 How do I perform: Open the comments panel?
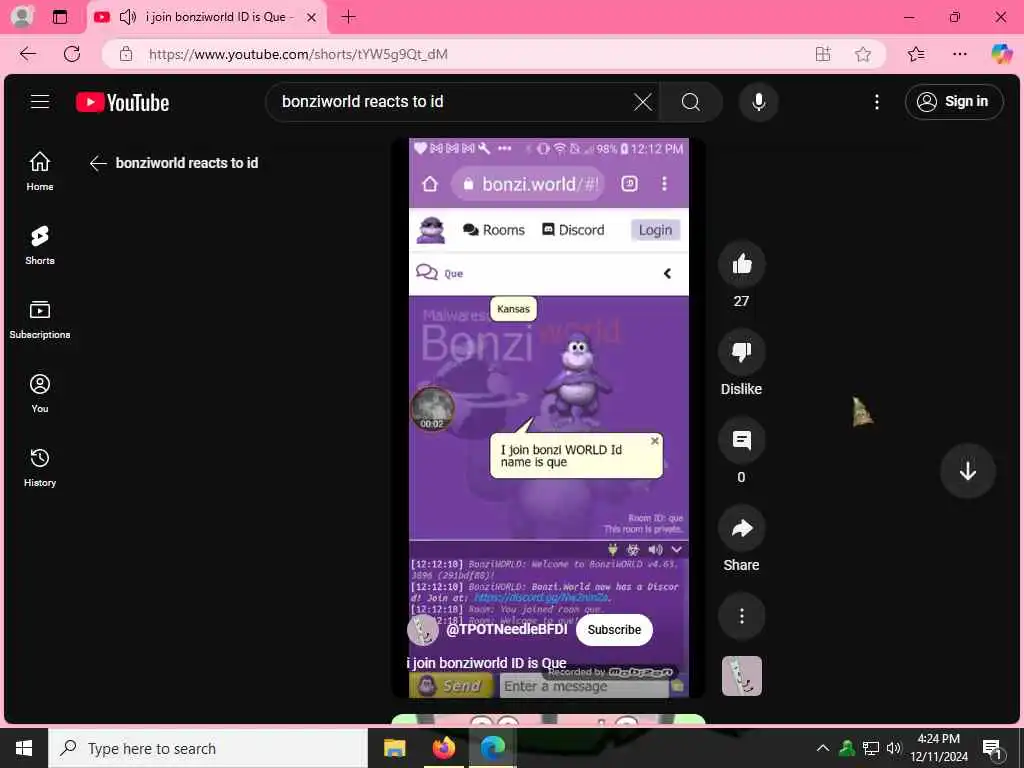coord(741,441)
